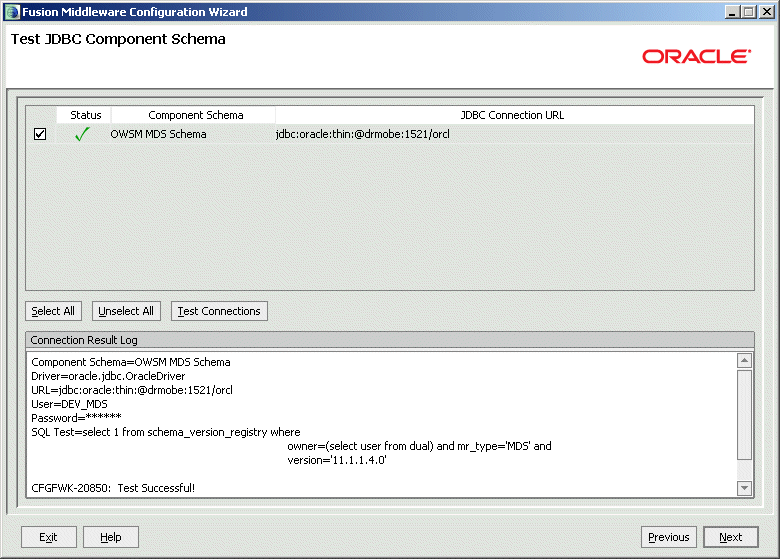Click the CFGFWK-20850: Test Successful! line

[113, 488]
